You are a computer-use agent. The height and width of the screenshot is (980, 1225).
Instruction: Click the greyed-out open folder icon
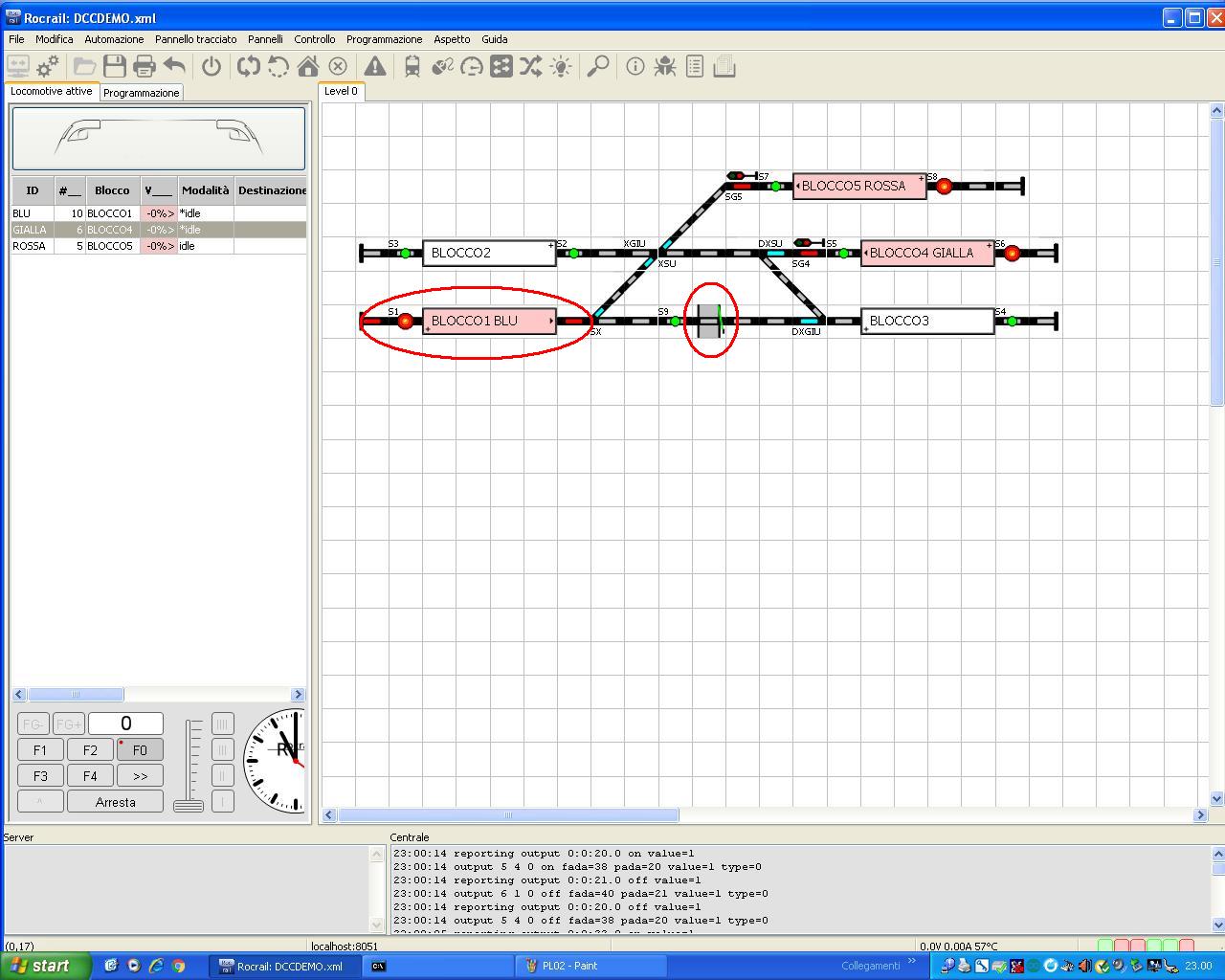85,66
